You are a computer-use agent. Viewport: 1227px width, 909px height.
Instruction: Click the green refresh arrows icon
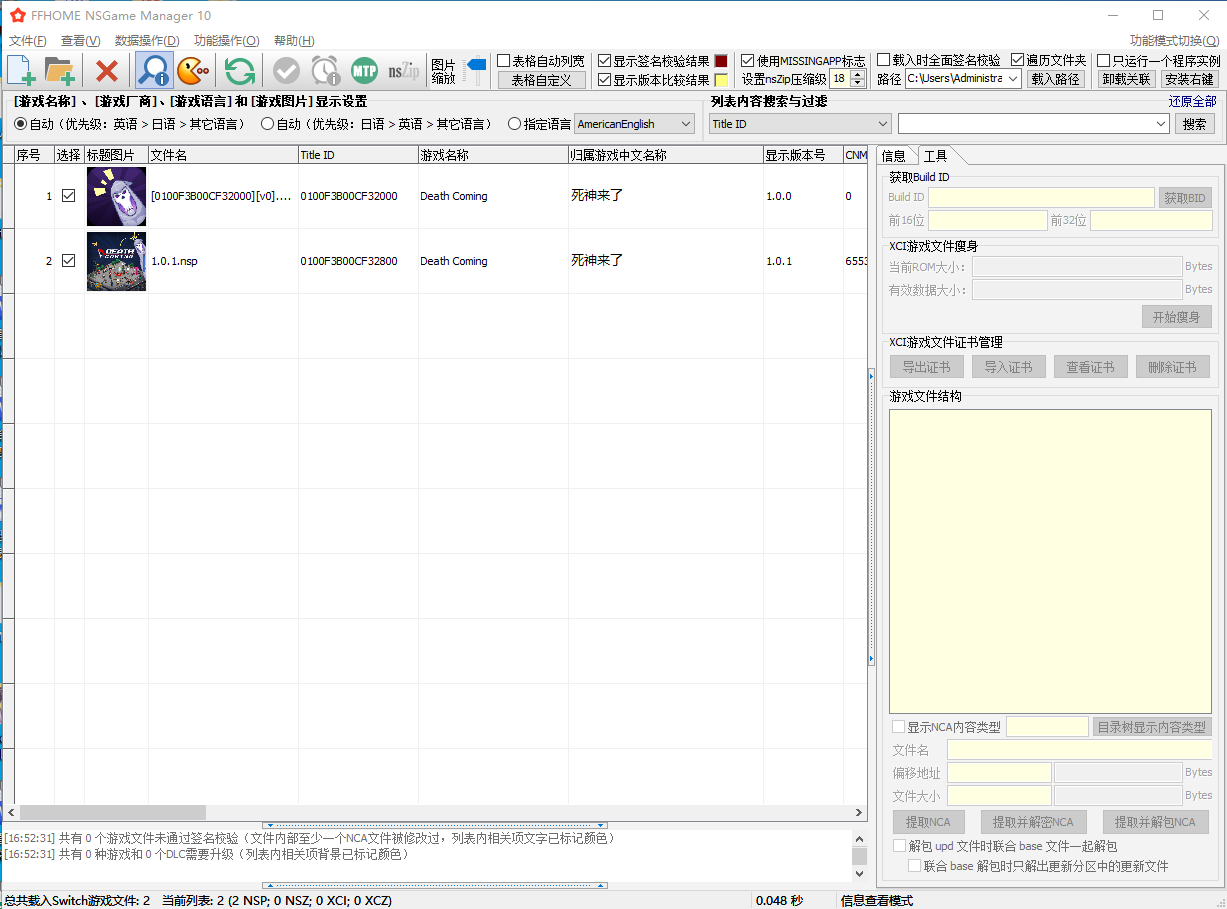(x=239, y=71)
